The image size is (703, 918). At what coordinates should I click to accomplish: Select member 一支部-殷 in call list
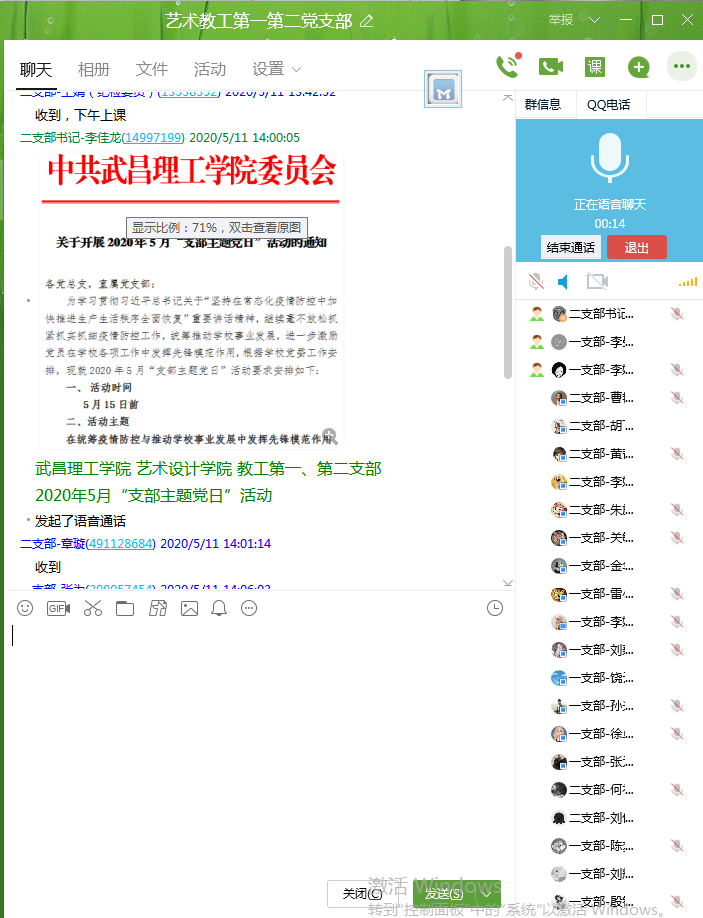coord(609,902)
